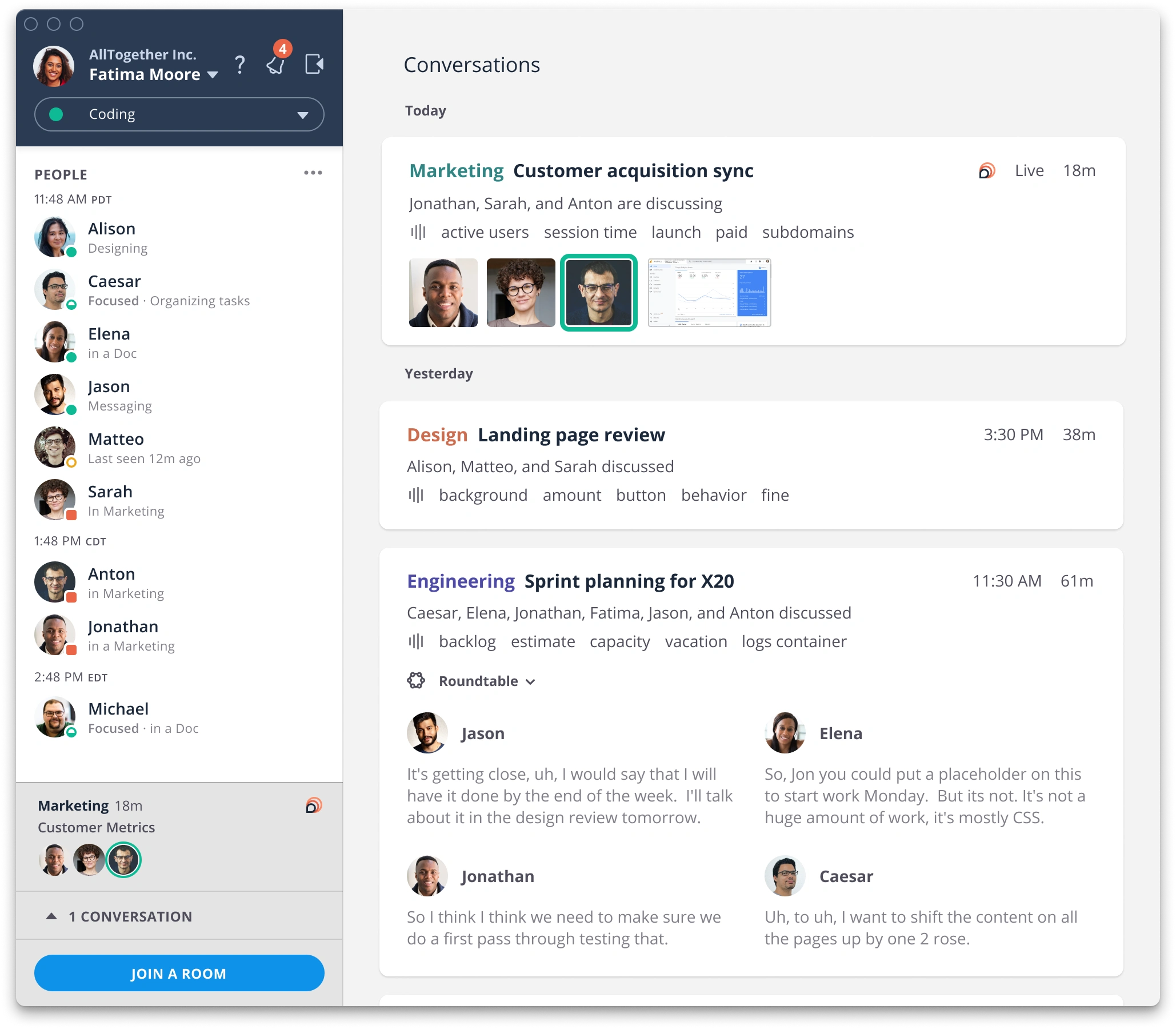Click the Roundtable gear settings icon
Image resolution: width=1176 pixels, height=1029 pixels.
click(417, 680)
